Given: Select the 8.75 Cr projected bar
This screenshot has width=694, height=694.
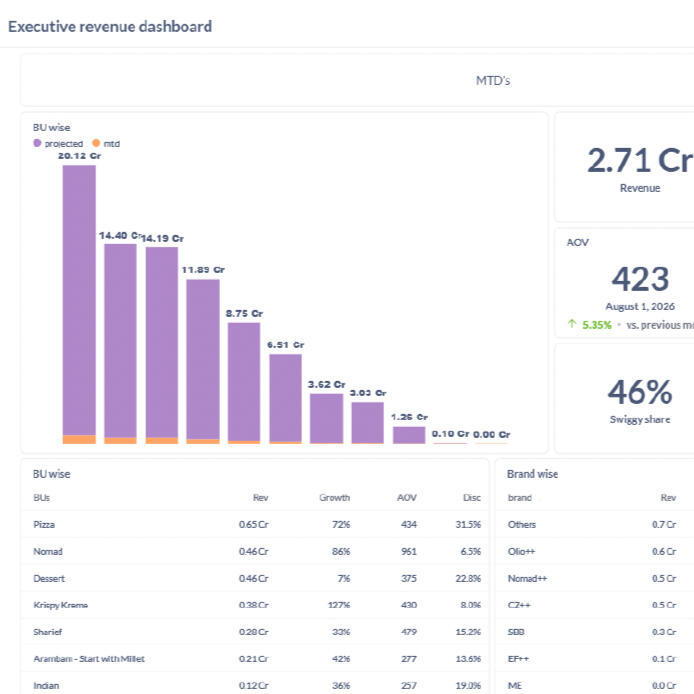Looking at the screenshot, I should [244, 382].
